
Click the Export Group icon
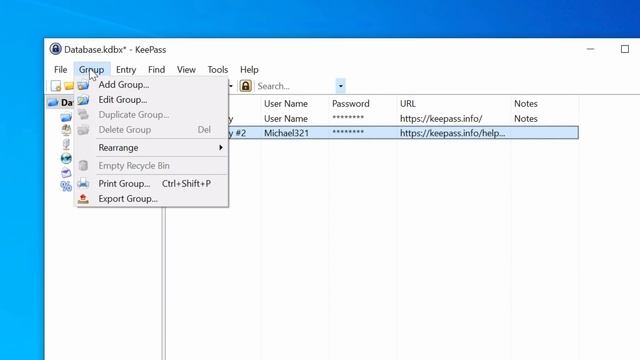coord(83,199)
